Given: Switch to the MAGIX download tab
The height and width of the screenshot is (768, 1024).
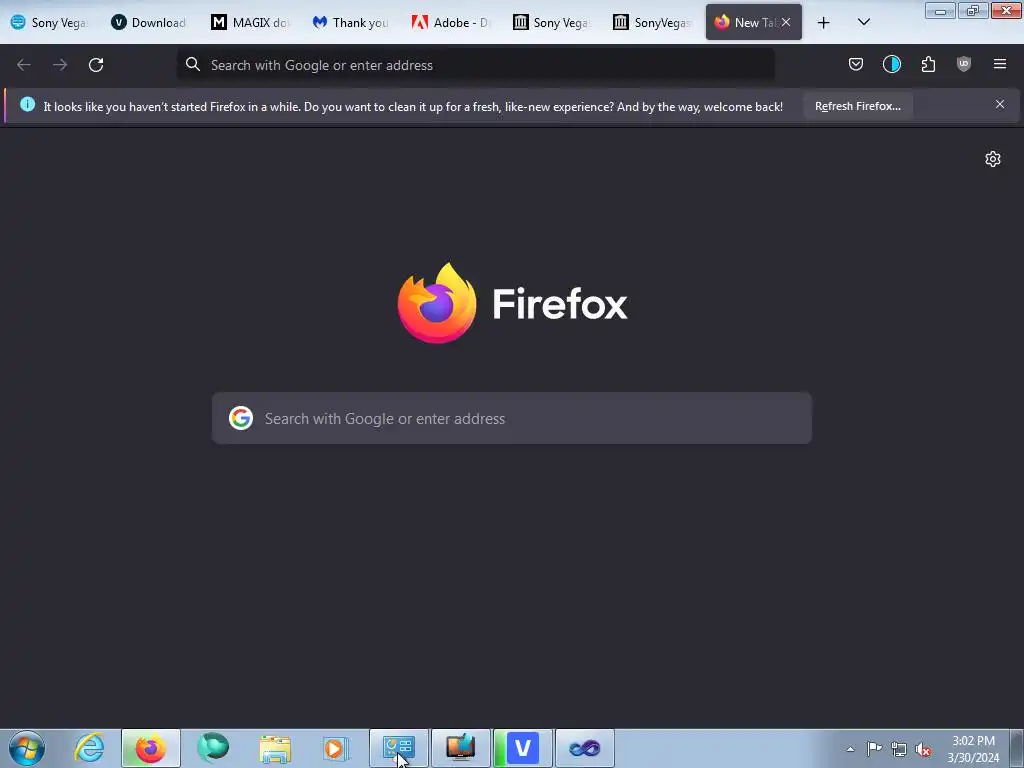Looking at the screenshot, I should coord(251,22).
